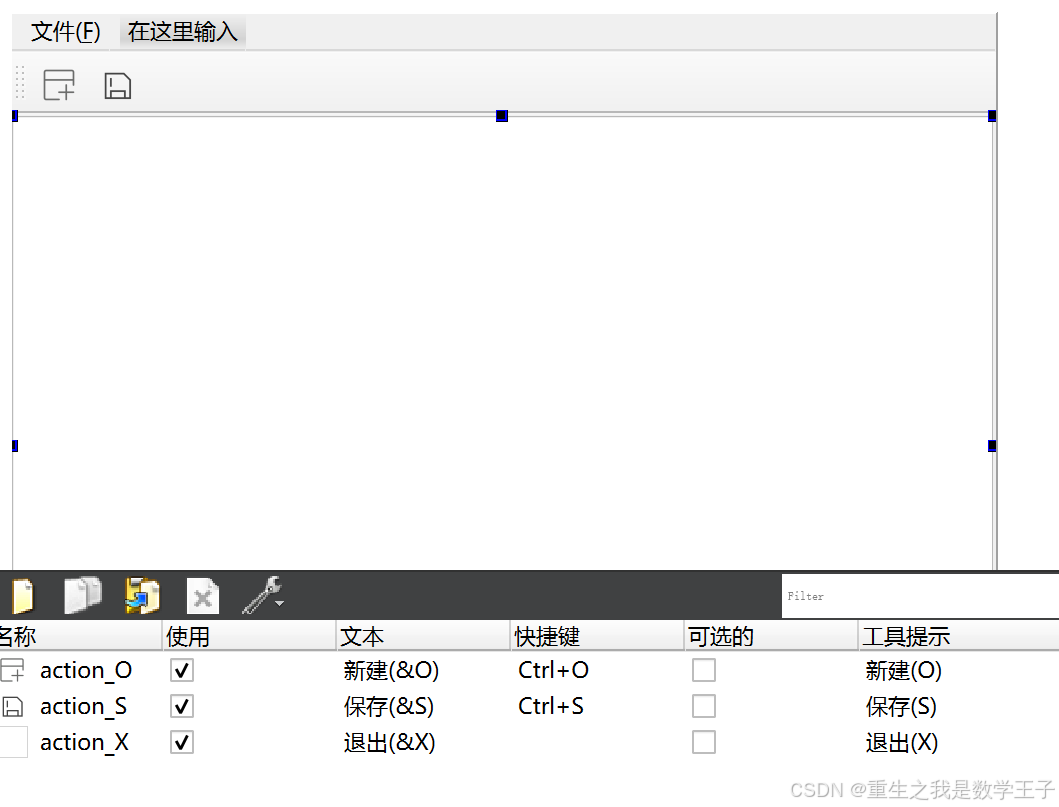This screenshot has width=1059, height=807.
Task: Click the toolbar drag handle grip
Action: pos(20,82)
